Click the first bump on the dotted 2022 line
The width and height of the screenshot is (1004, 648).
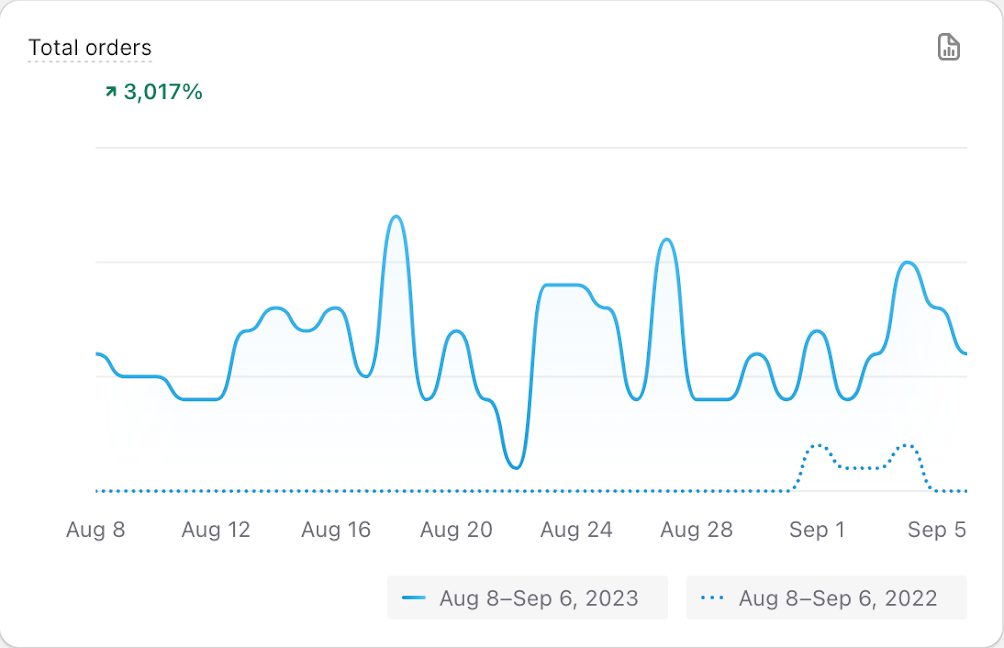817,446
